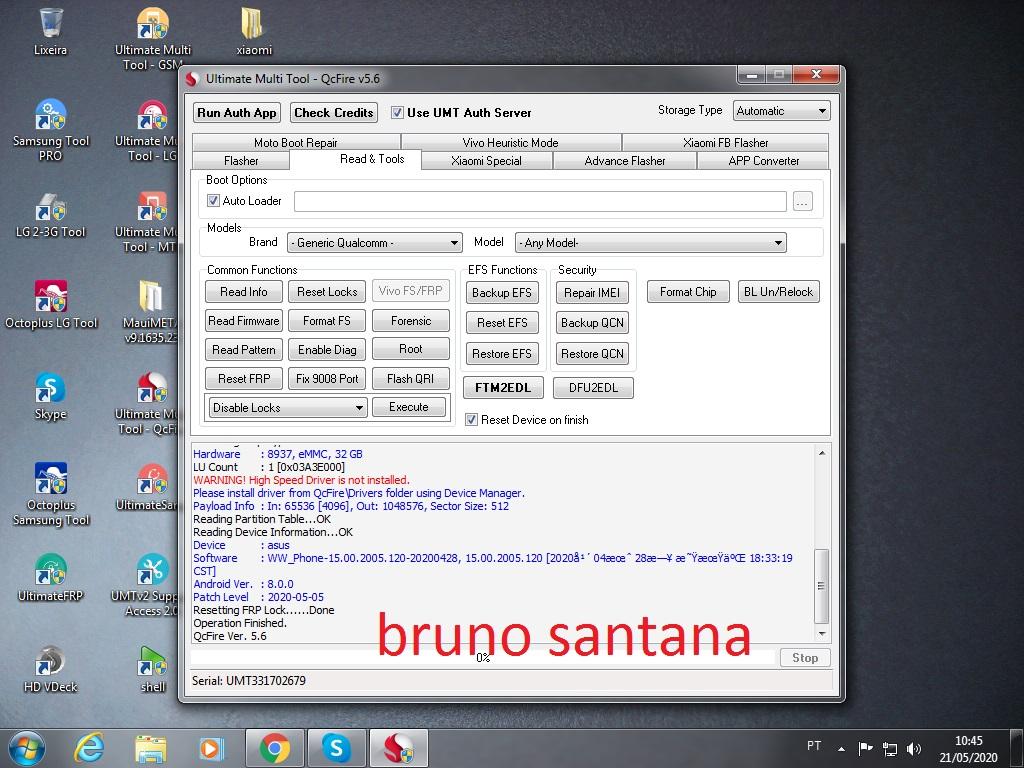1024x768 pixels.
Task: Click the Restore QCN button
Action: point(592,354)
